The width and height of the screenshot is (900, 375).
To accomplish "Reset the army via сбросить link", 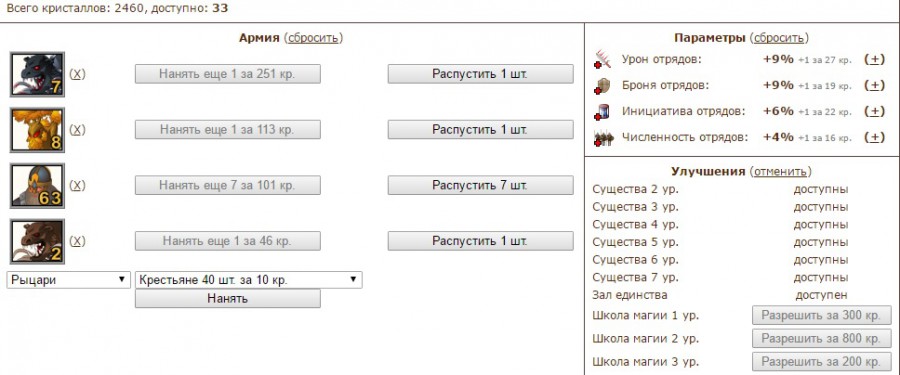I will [x=313, y=38].
